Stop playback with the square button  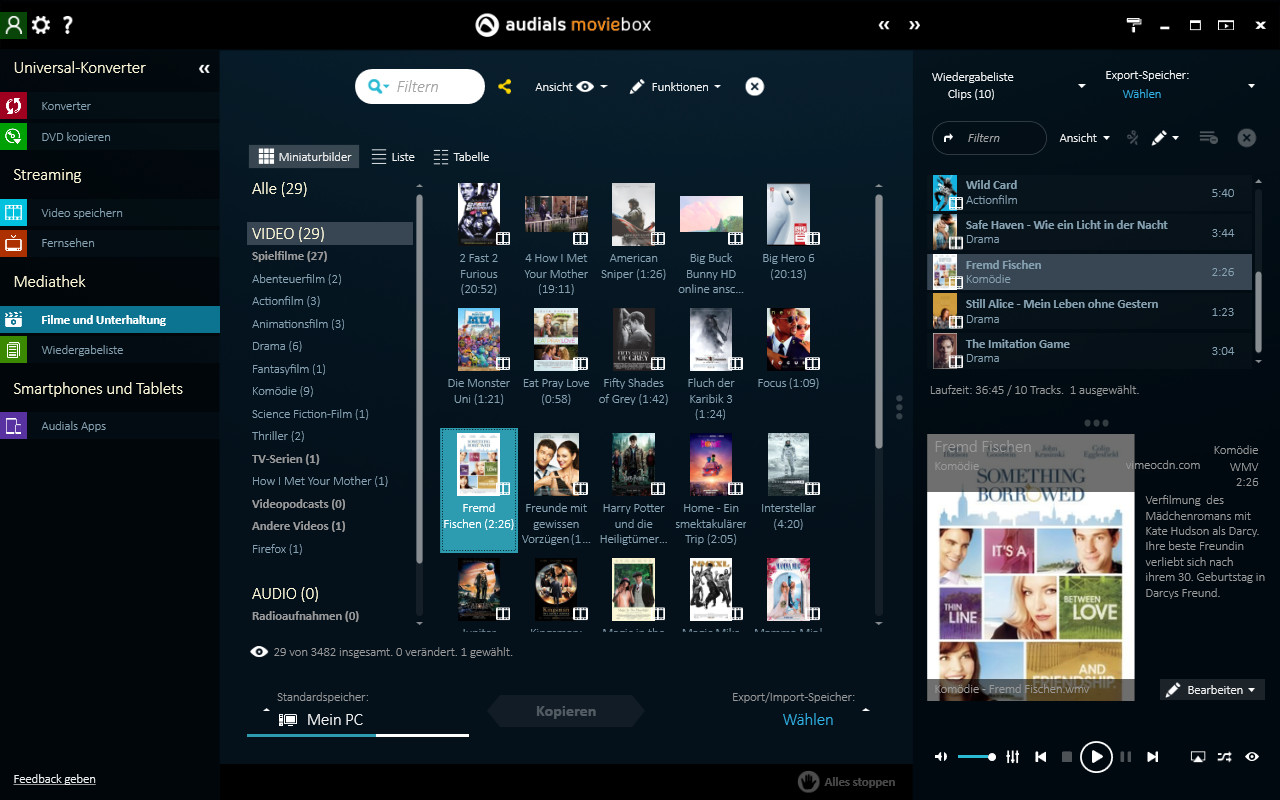(x=1067, y=757)
